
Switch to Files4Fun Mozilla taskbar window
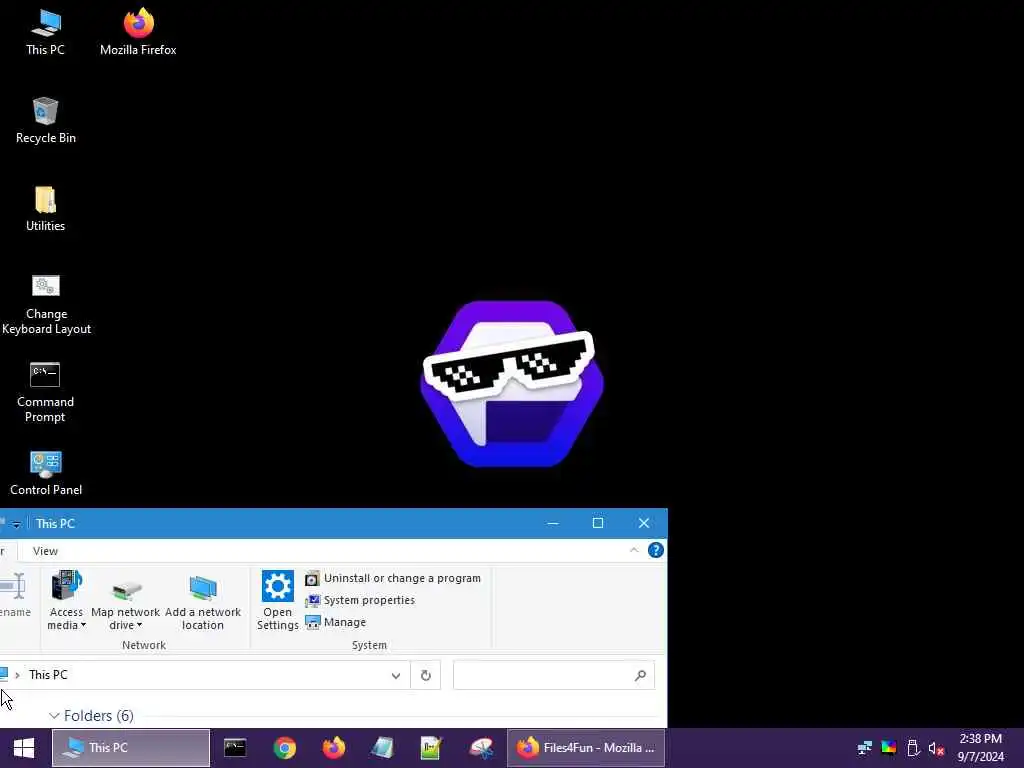coord(586,748)
